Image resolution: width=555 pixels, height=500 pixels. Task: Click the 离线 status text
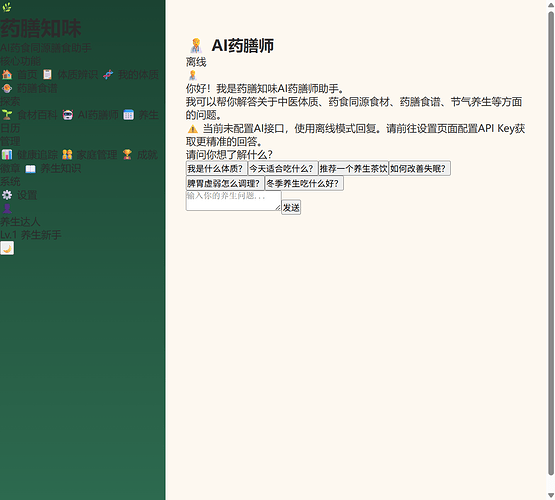pos(196,62)
